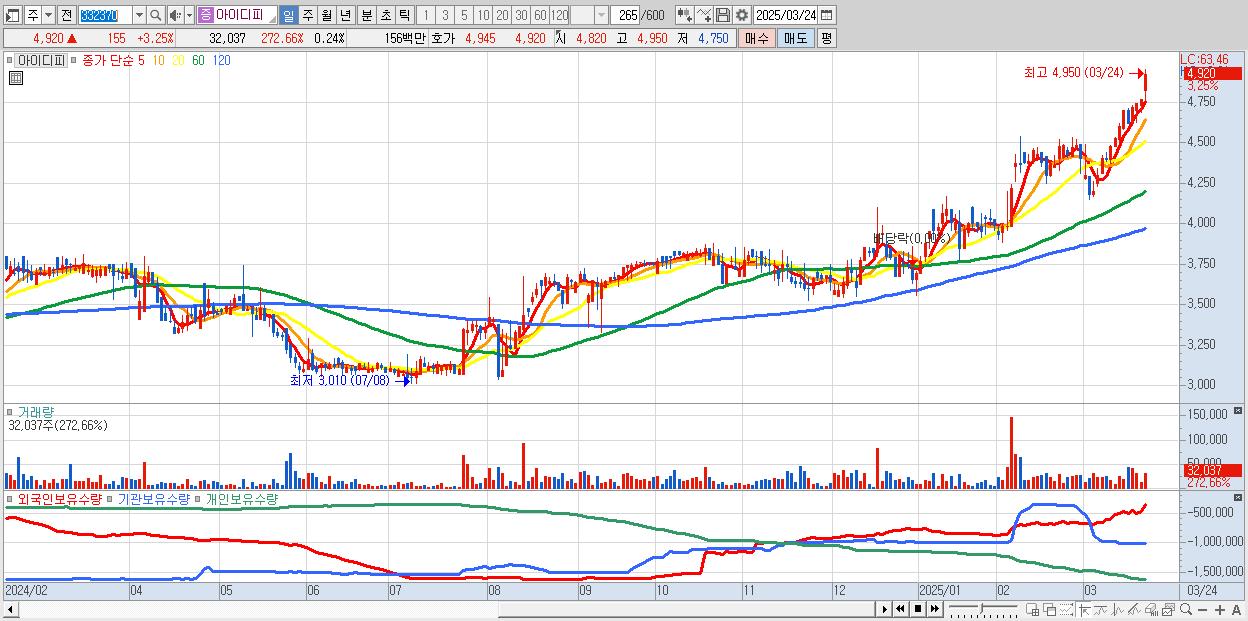Click the play button on the bottom bar
1248x621 pixels.
click(x=885, y=609)
